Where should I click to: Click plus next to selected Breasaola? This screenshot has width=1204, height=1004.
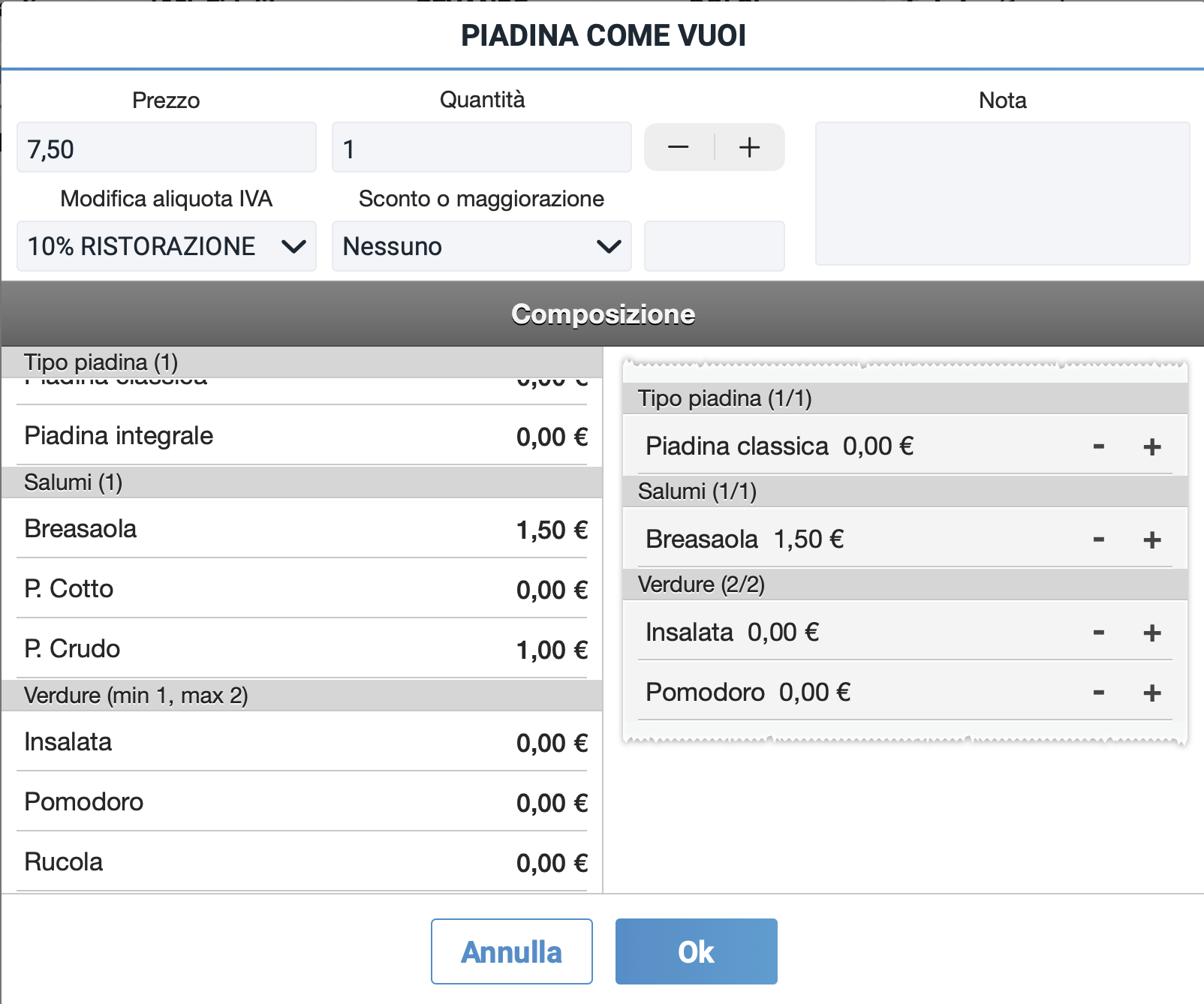[x=1151, y=540]
